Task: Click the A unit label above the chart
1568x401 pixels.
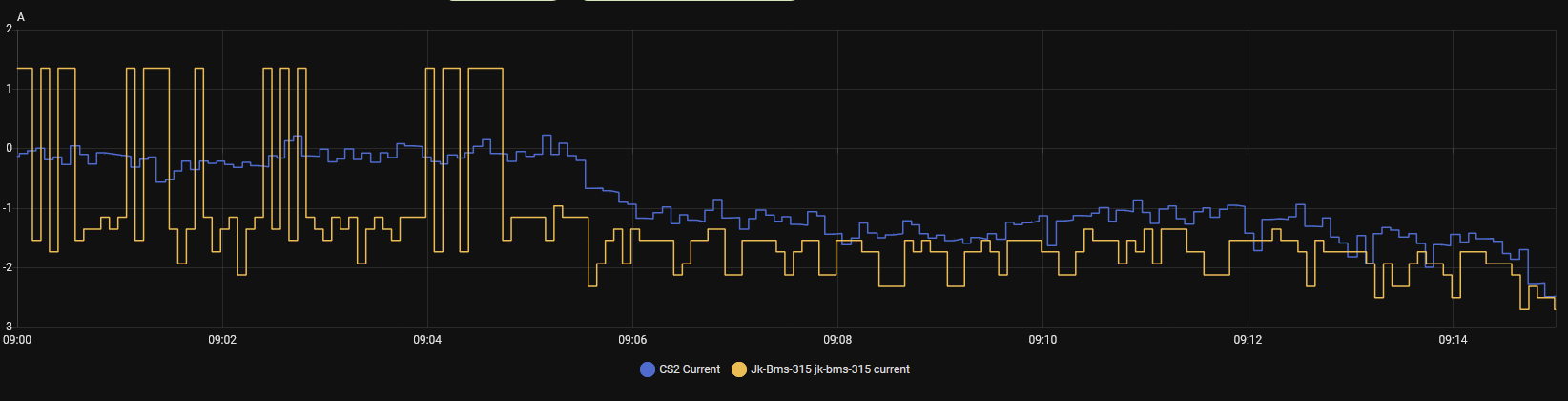Action: pos(21,17)
